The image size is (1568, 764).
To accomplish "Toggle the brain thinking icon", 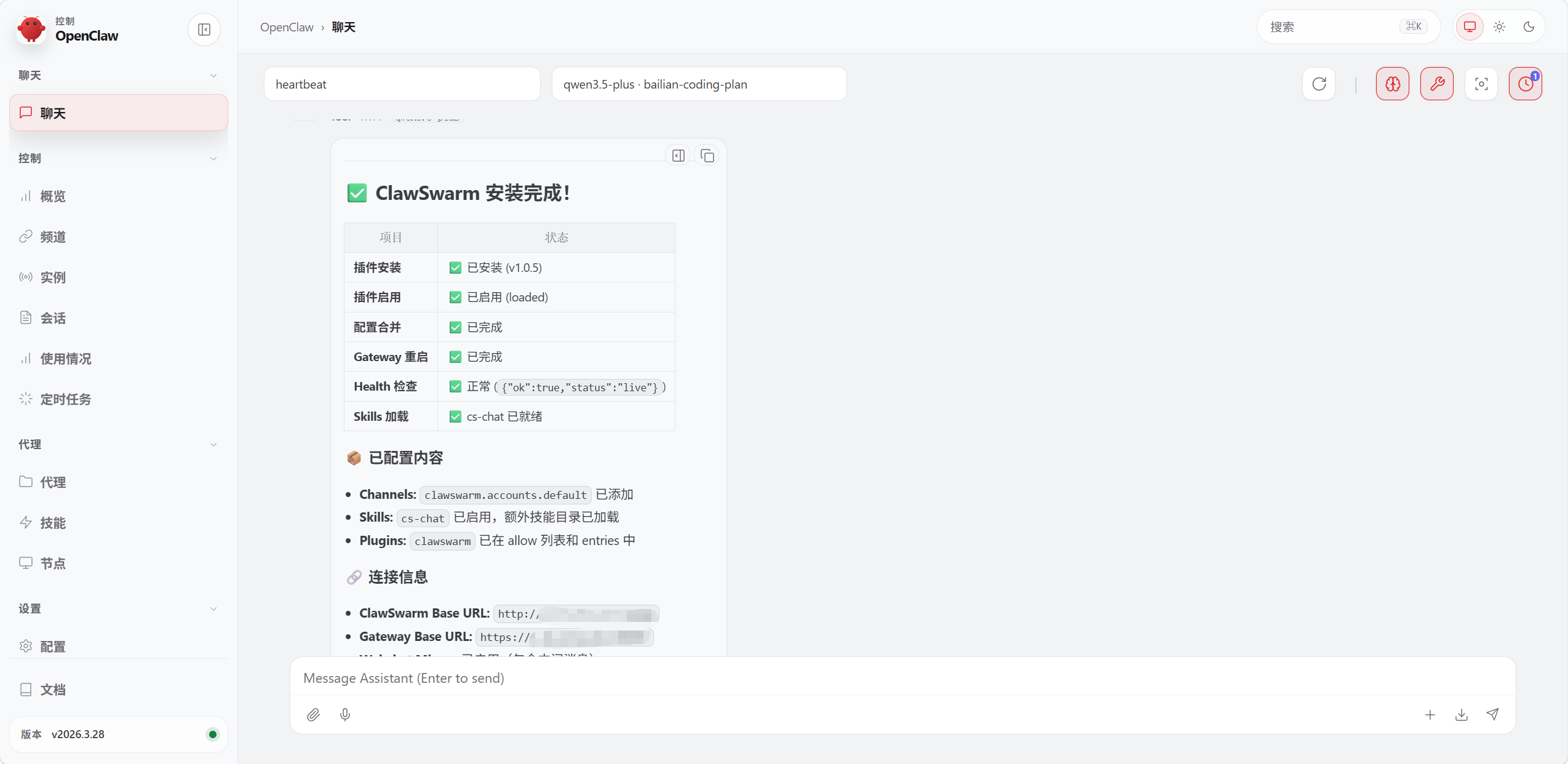I will pyautogui.click(x=1392, y=84).
